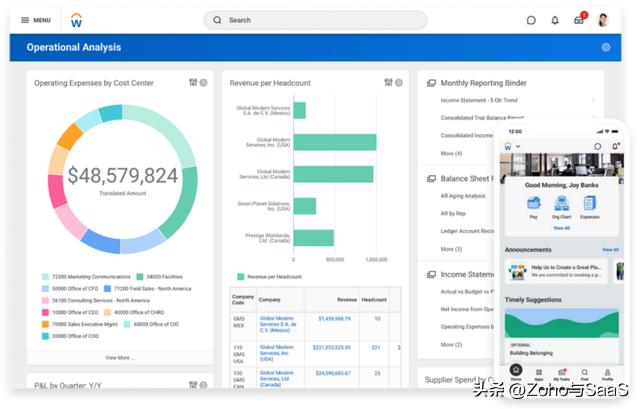
Task: Click Revenue per Headcount filter icon
Action: pyautogui.click(x=388, y=83)
